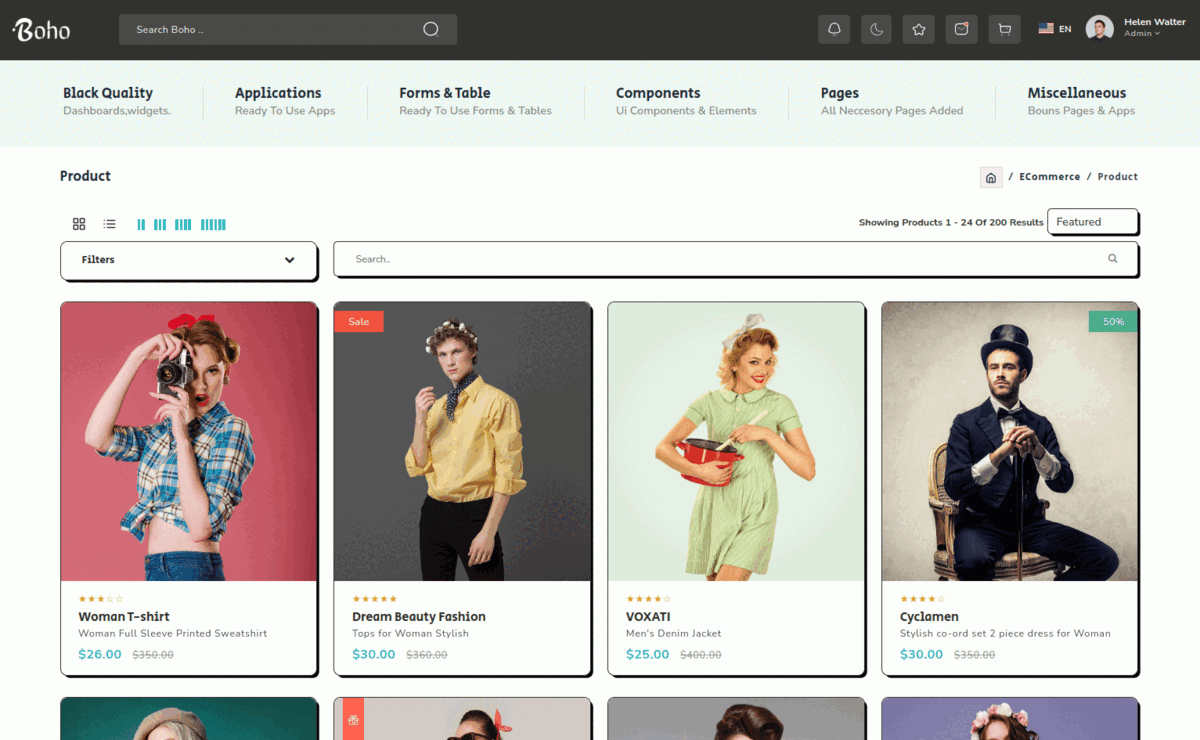Open the Applications menu
The image size is (1200, 740).
(x=278, y=93)
